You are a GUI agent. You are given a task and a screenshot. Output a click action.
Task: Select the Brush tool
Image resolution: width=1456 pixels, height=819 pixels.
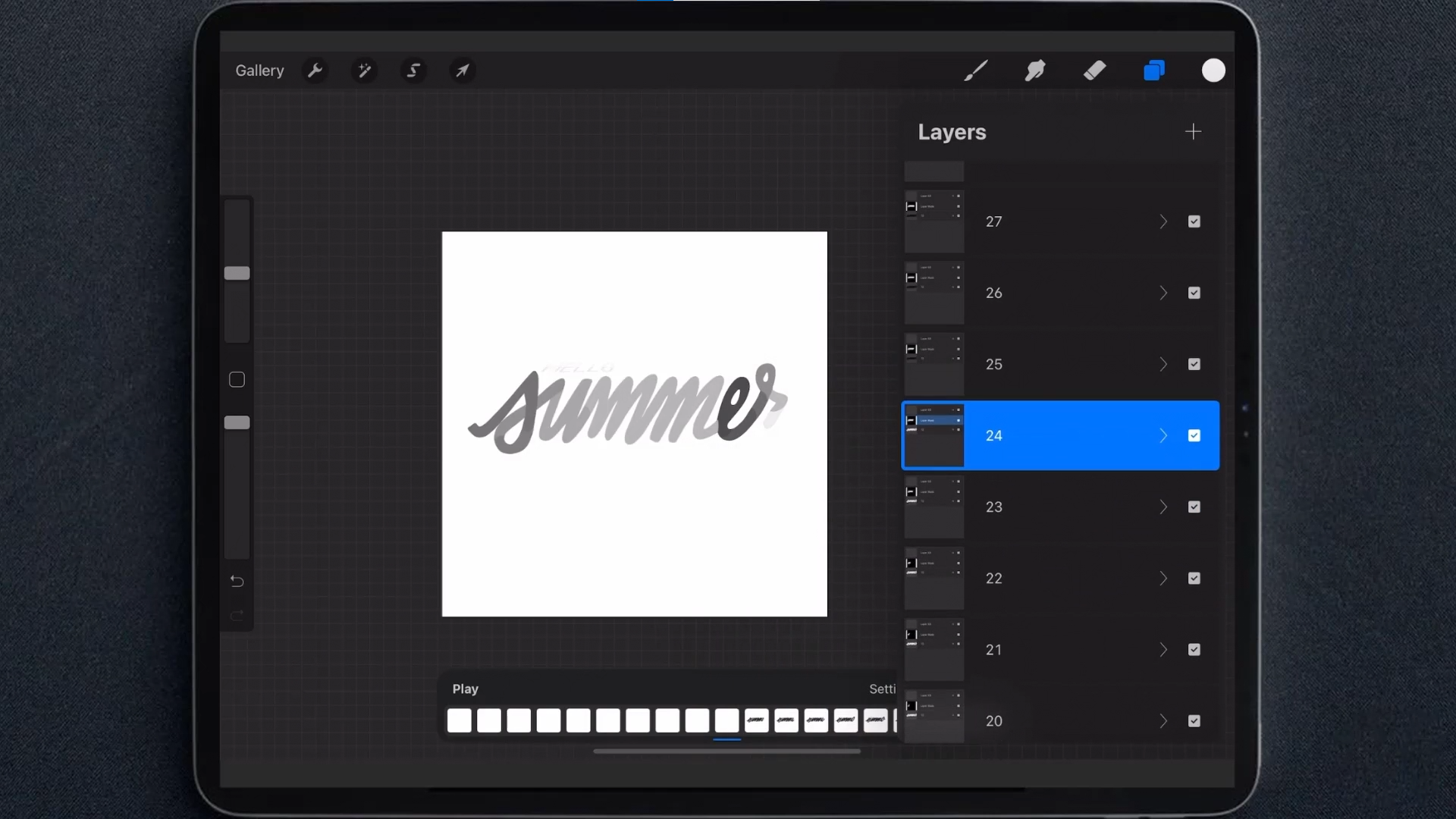[x=976, y=70]
